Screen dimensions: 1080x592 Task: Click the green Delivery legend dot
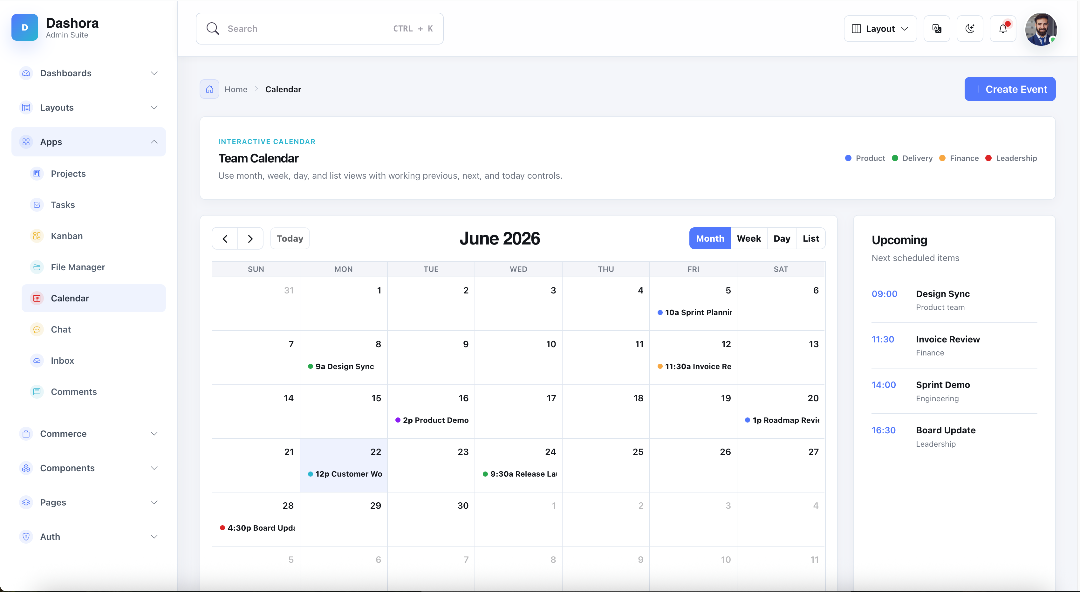895,159
